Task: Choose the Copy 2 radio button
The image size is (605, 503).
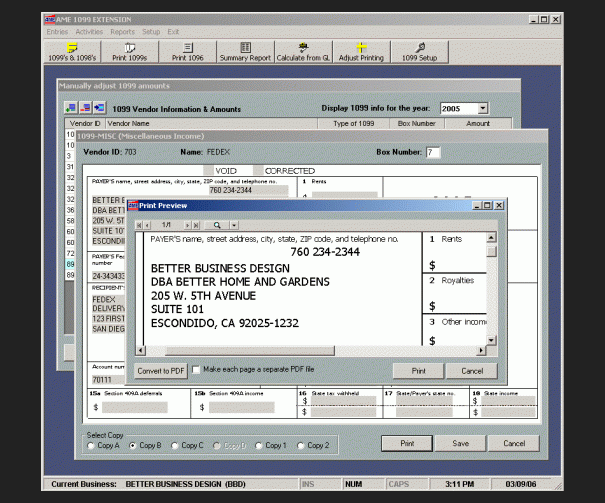Action: pos(301,446)
